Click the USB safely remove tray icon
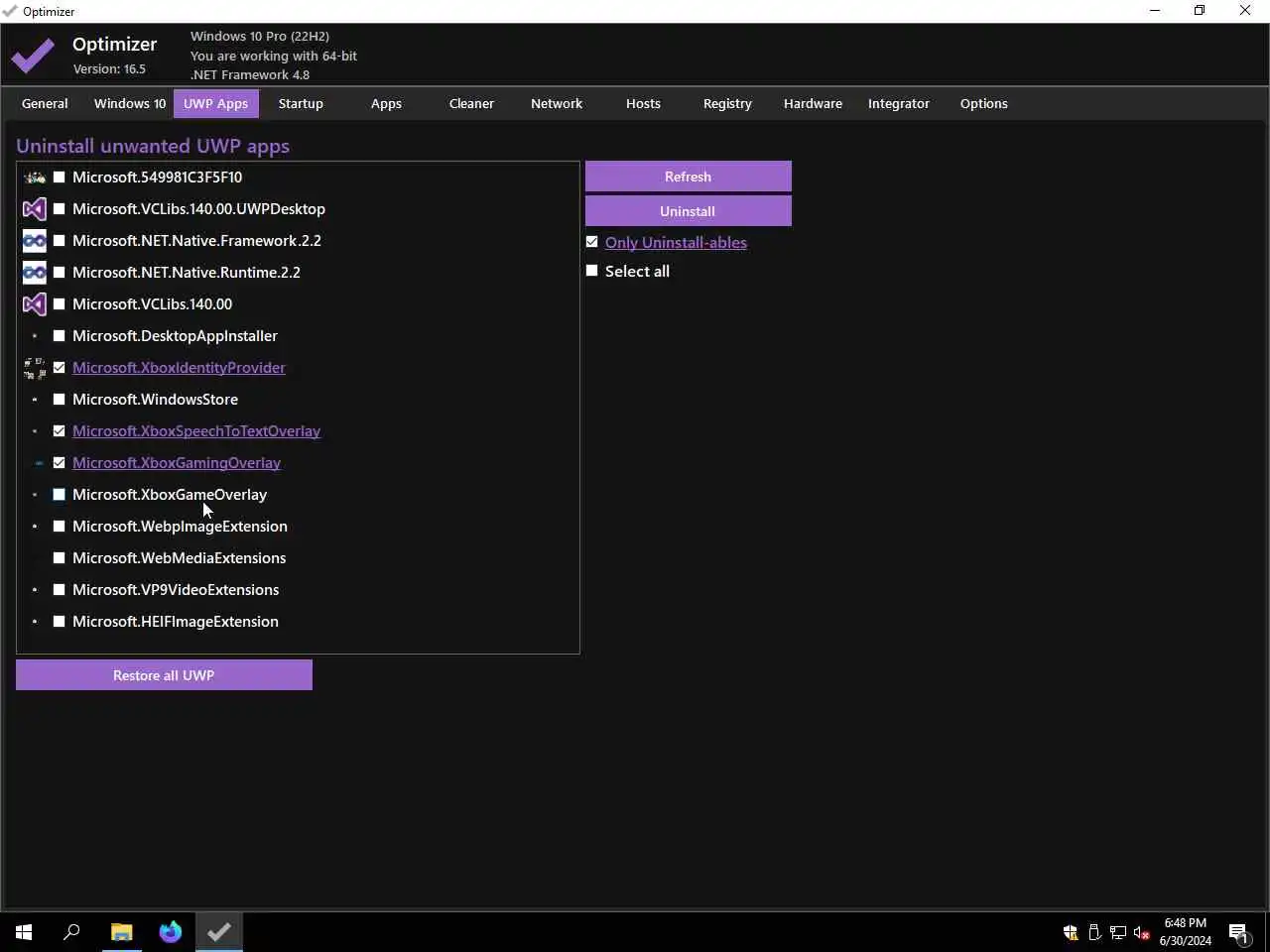Viewport: 1270px width, 952px height. click(x=1094, y=932)
